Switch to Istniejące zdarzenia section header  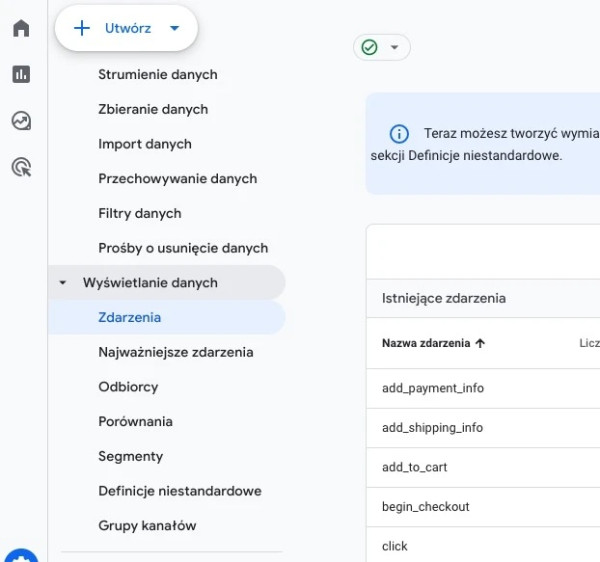pyautogui.click(x=443, y=298)
